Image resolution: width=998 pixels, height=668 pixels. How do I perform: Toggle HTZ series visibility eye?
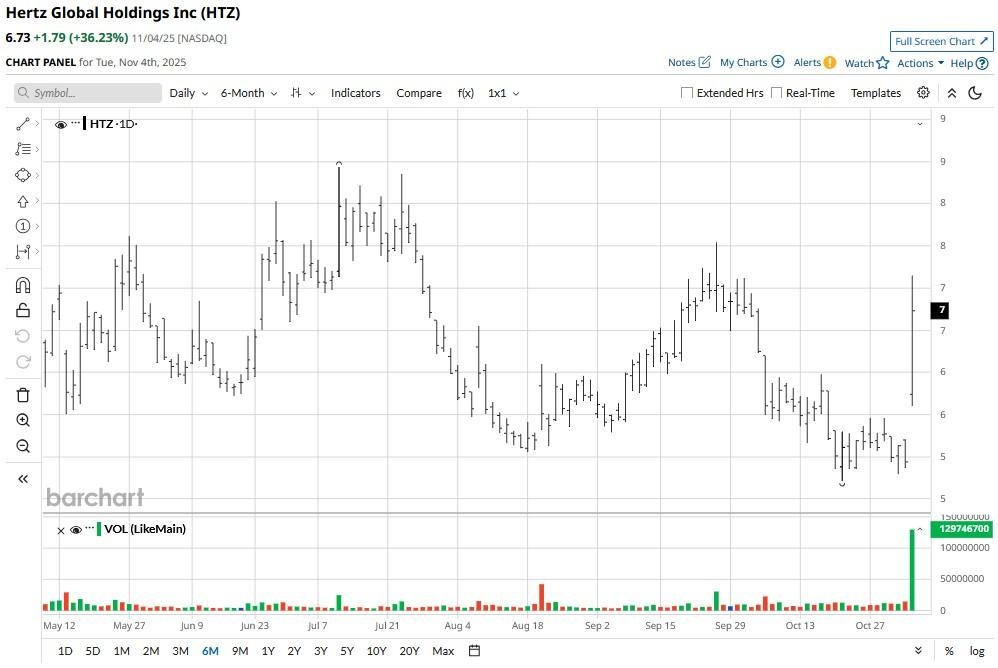point(60,125)
